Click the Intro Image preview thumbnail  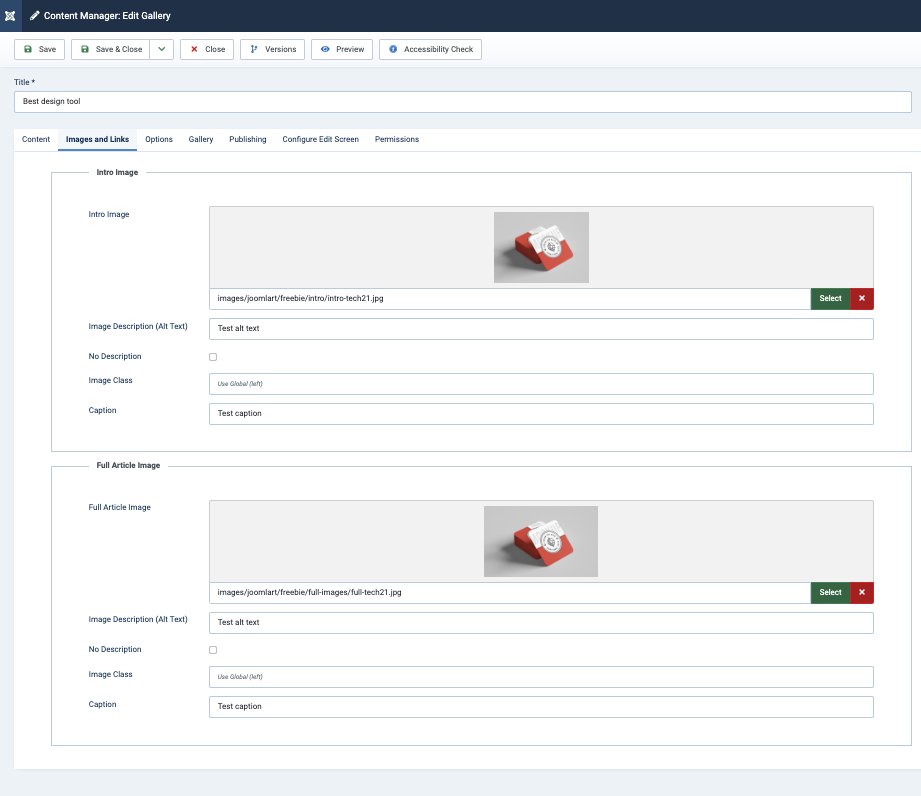(541, 247)
